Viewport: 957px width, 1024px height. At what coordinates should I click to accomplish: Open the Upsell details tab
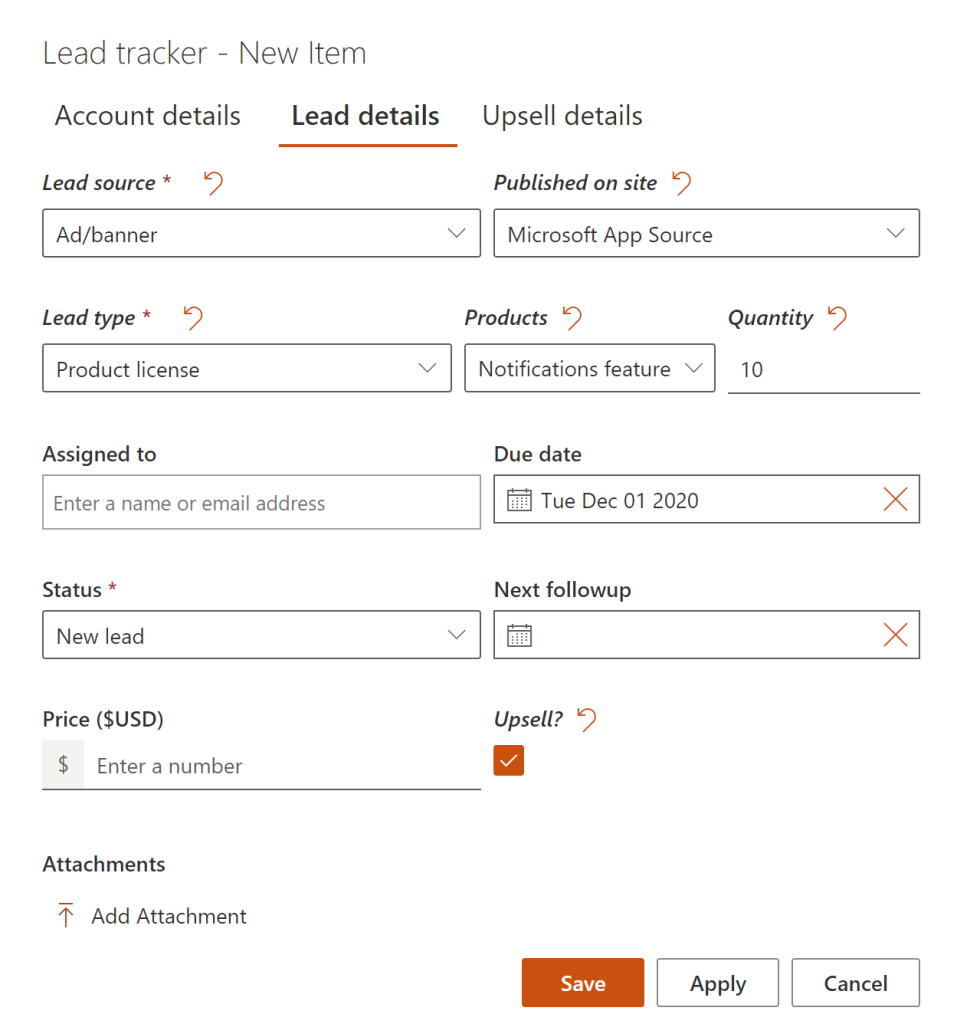pyautogui.click(x=562, y=116)
